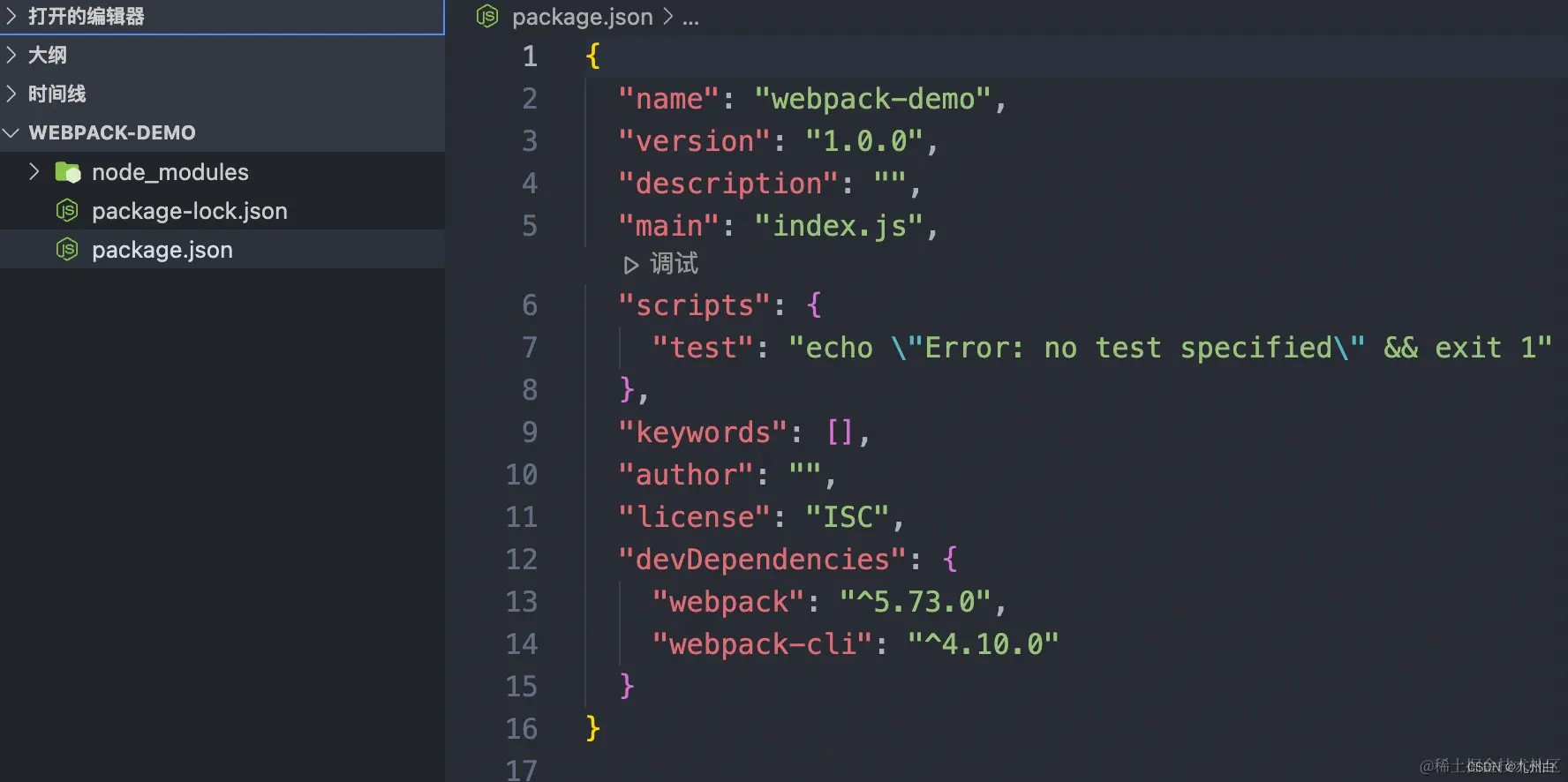Screen dimensions: 1568x782
Task: Click the "main" key on line 5
Action: [x=669, y=226]
